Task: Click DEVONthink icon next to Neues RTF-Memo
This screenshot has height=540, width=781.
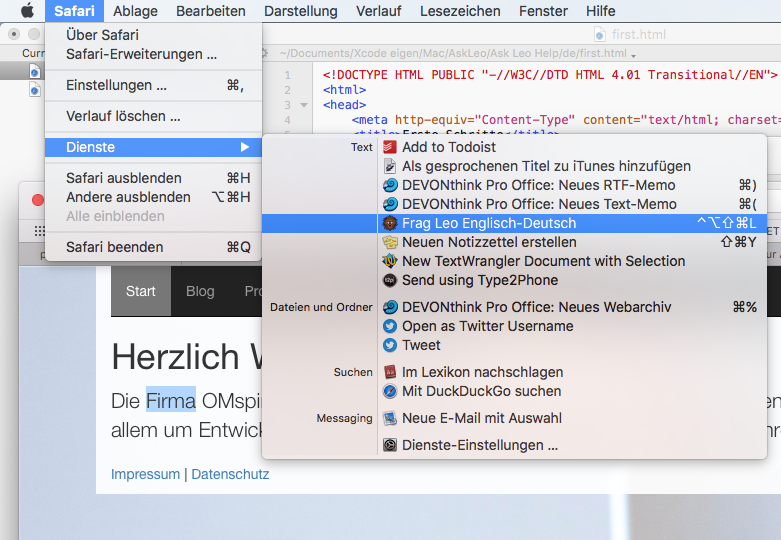Action: coord(390,185)
